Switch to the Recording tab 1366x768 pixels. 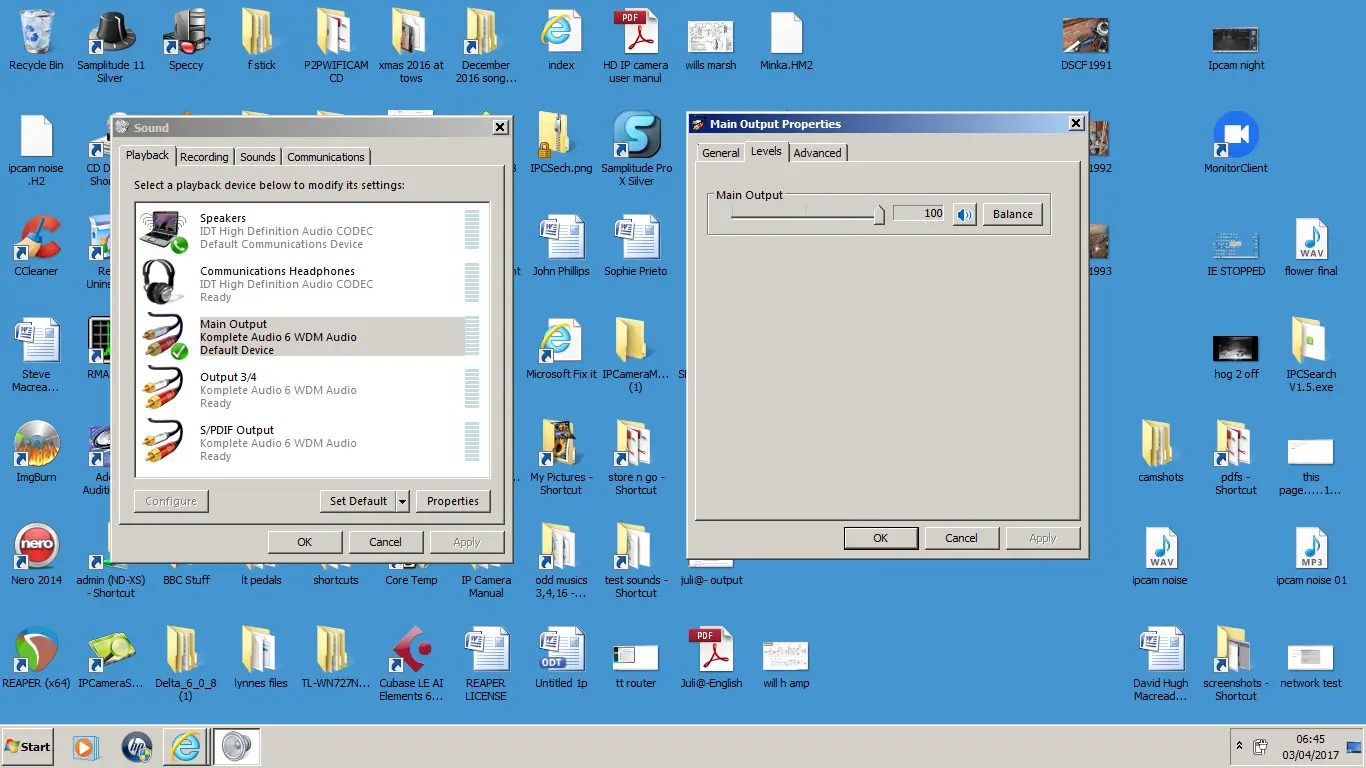pos(204,157)
